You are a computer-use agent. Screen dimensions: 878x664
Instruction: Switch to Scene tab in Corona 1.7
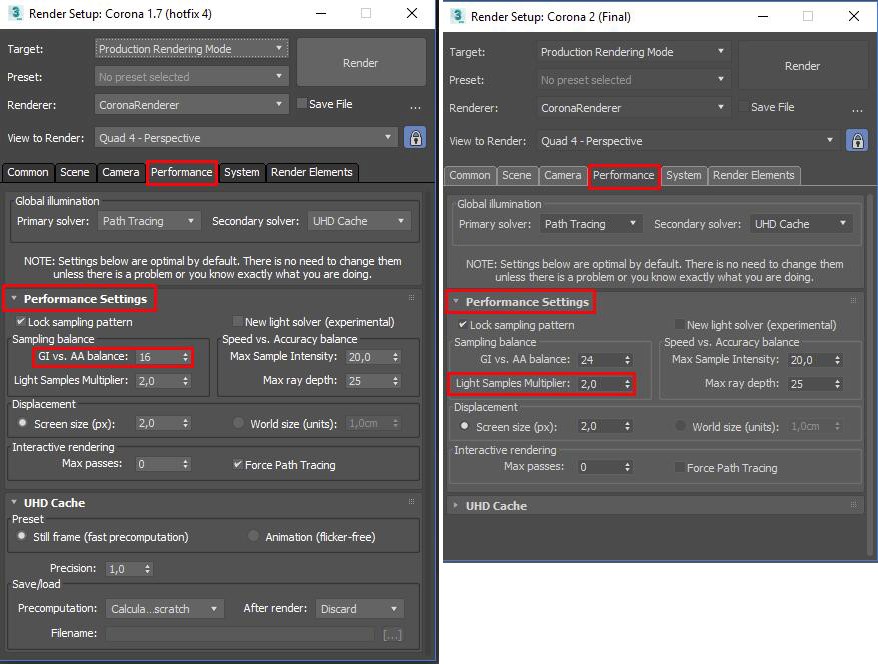coord(74,172)
